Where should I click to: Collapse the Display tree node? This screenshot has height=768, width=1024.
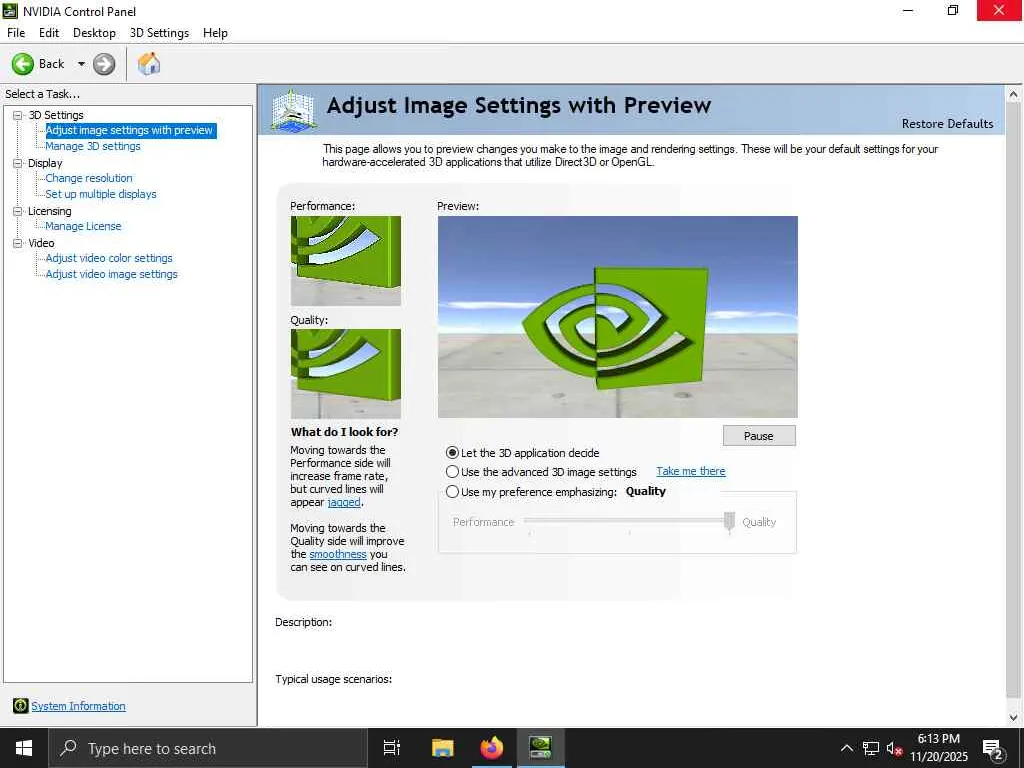(18, 163)
